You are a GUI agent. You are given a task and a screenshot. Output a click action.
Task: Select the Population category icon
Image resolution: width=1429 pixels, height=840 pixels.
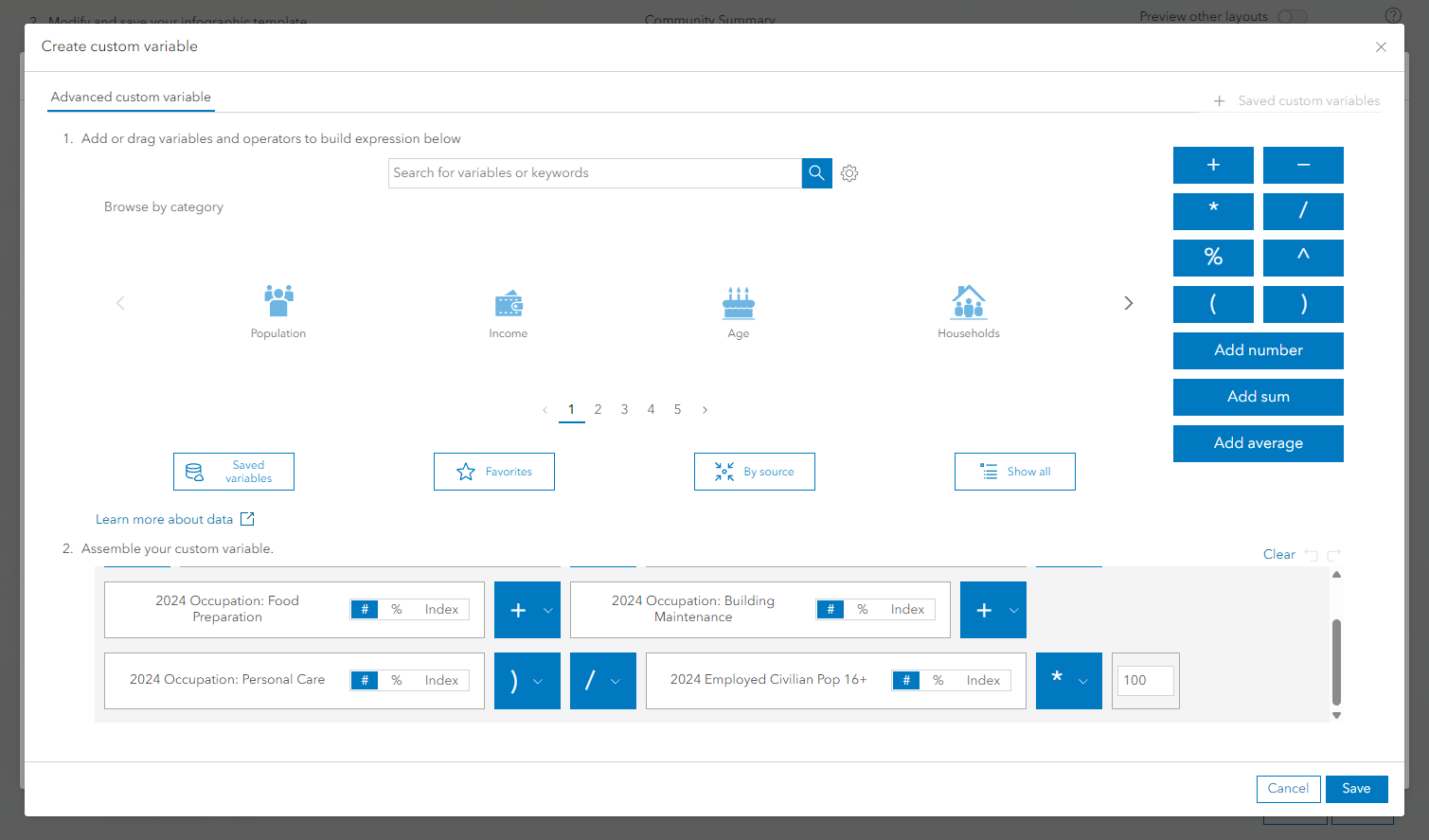point(277,303)
